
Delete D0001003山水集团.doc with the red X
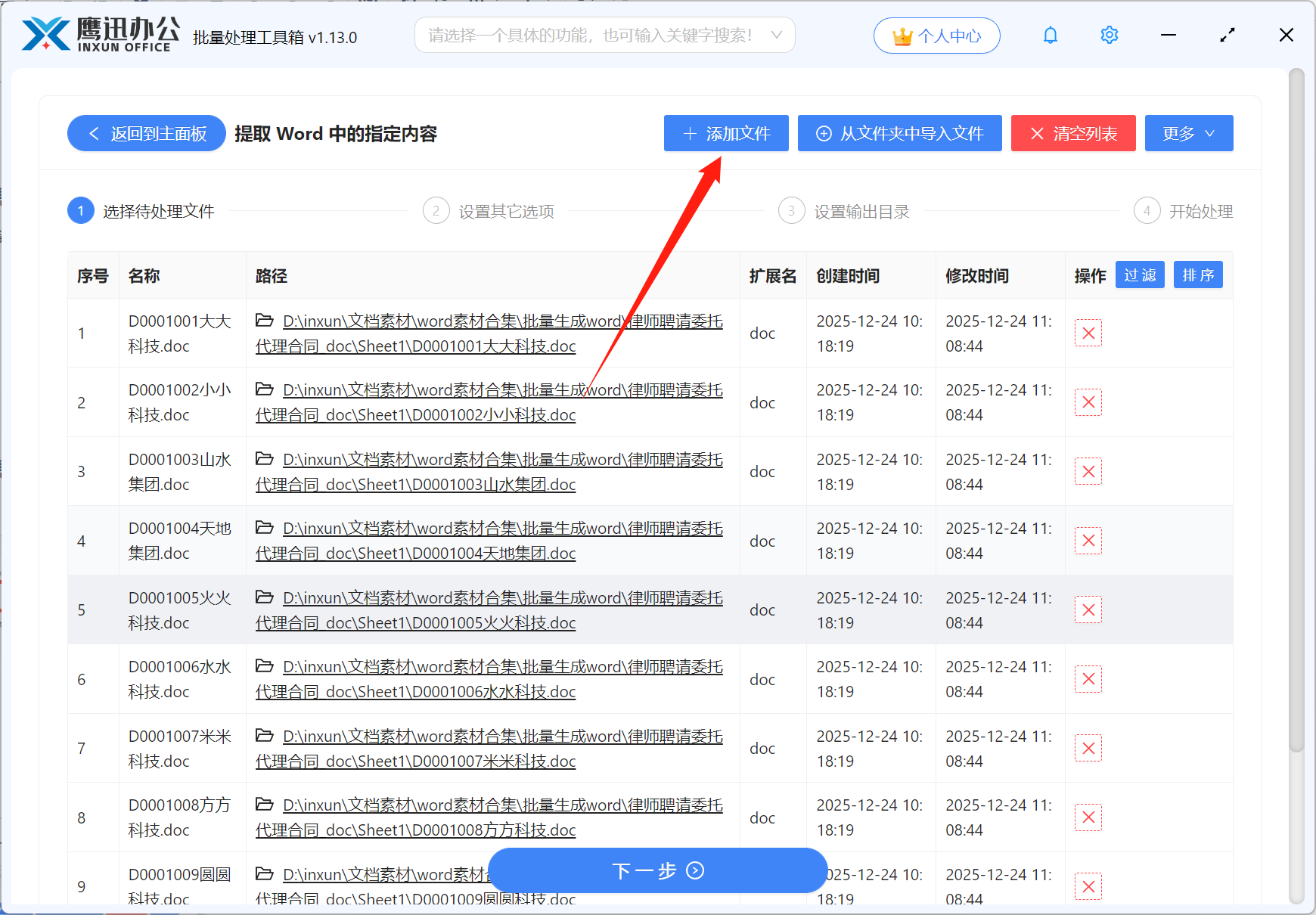click(1088, 471)
